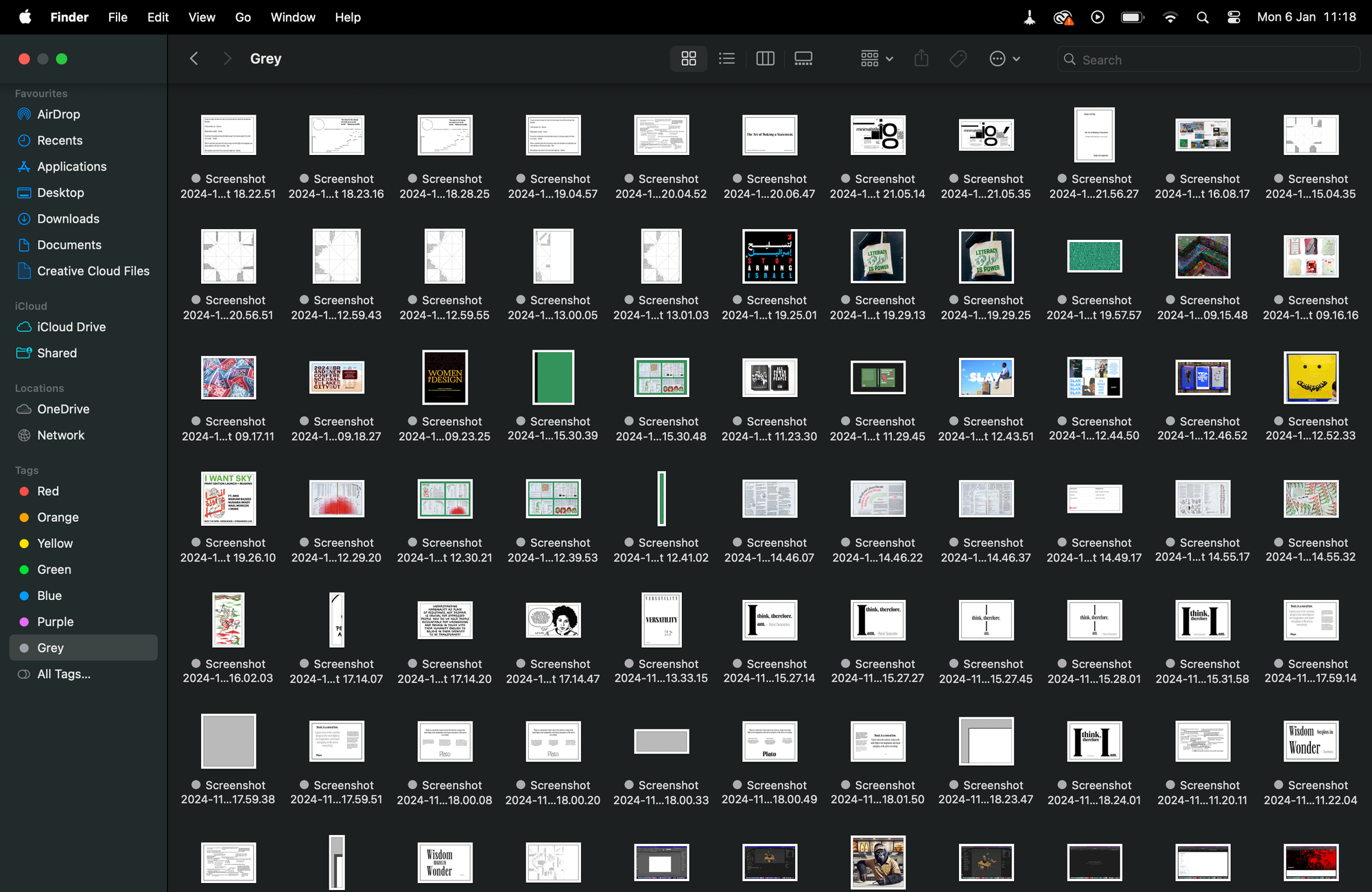
Task: Open the File menu
Action: point(118,17)
